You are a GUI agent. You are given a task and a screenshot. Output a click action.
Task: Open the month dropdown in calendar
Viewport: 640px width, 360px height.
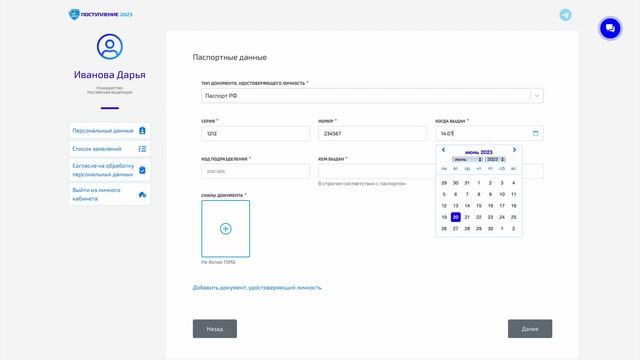tap(467, 159)
